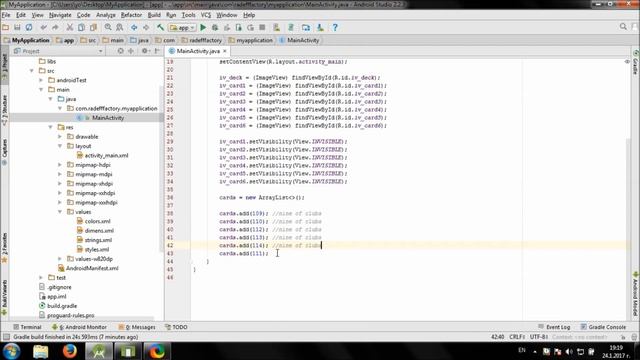Open the app run configuration dropdown
This screenshot has width=640, height=360.
coord(182,27)
